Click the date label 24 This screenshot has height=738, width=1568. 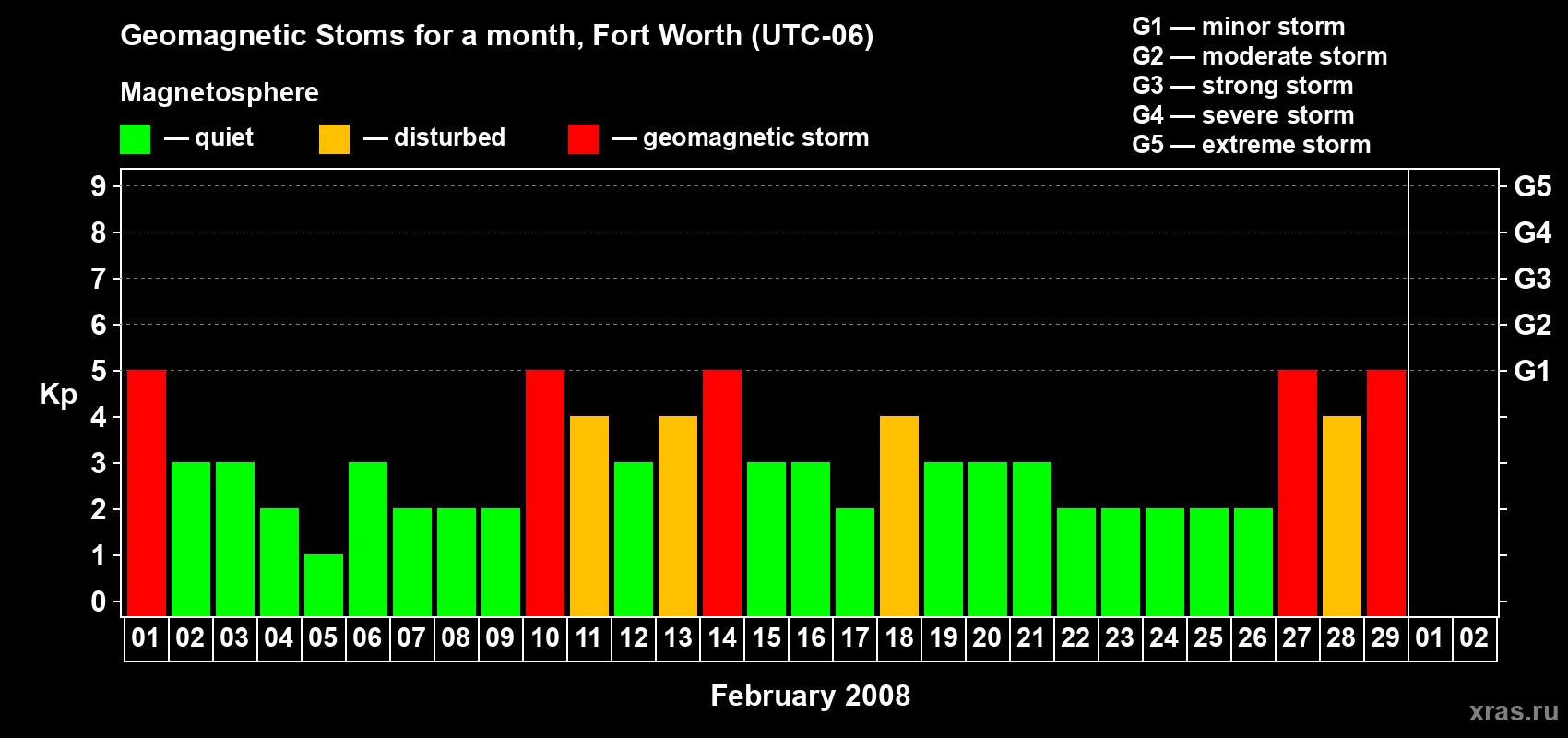[1164, 637]
